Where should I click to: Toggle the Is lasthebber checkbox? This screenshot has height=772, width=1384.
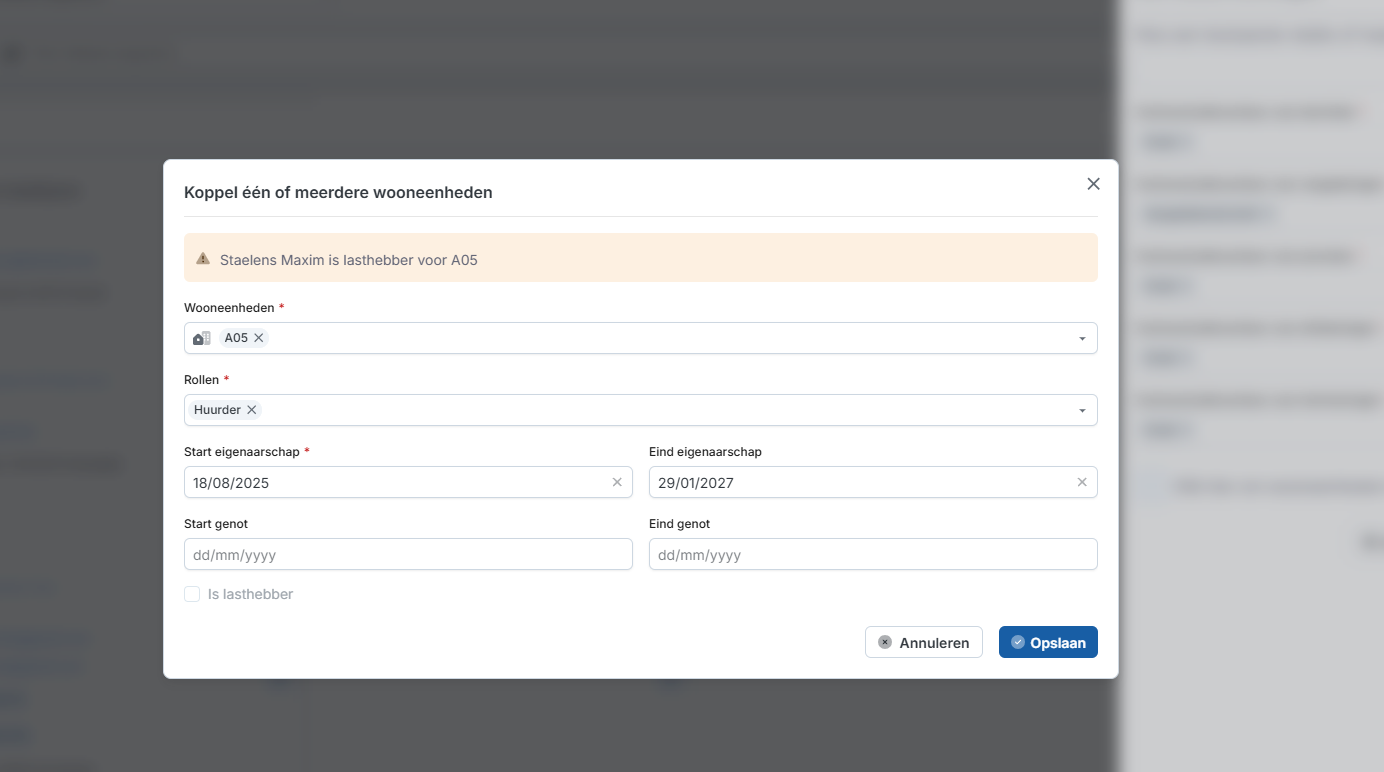[x=192, y=594]
